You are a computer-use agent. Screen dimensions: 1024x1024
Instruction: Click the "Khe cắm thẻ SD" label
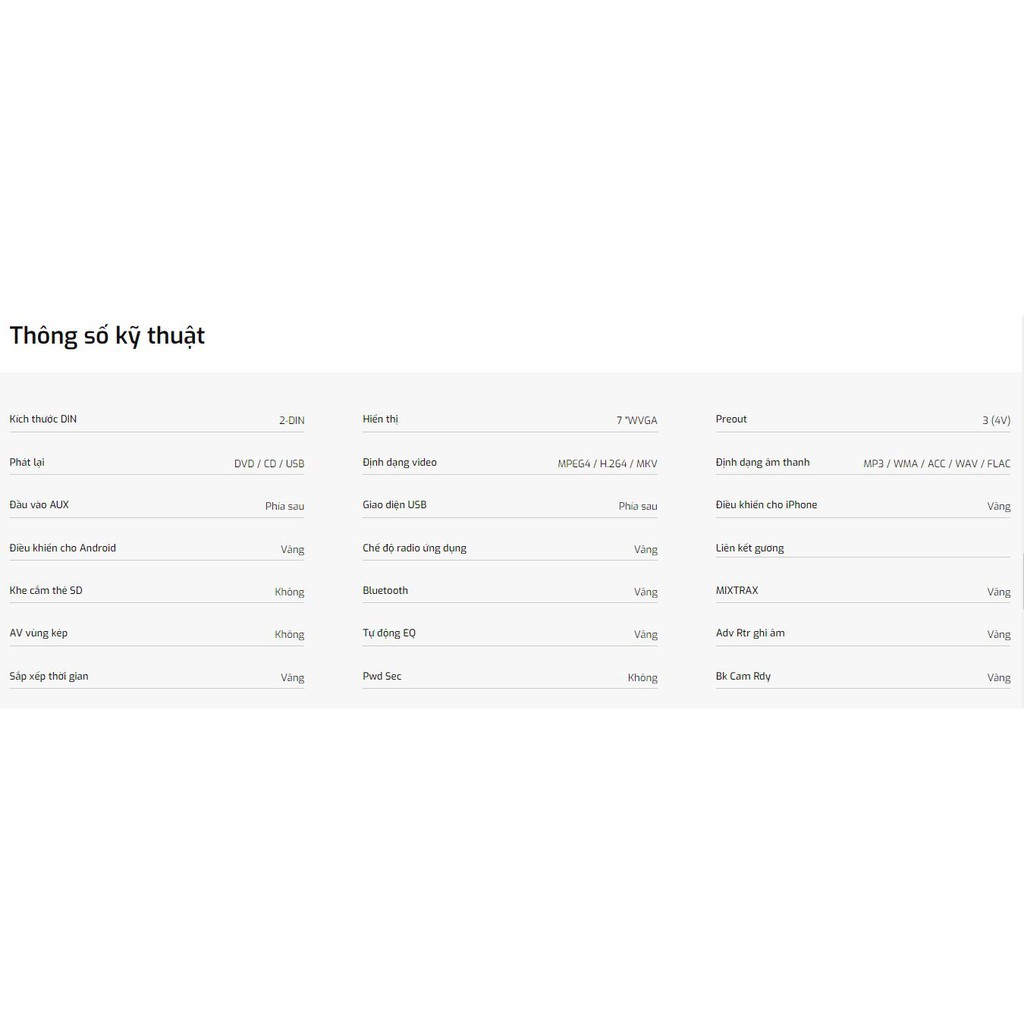click(x=46, y=590)
